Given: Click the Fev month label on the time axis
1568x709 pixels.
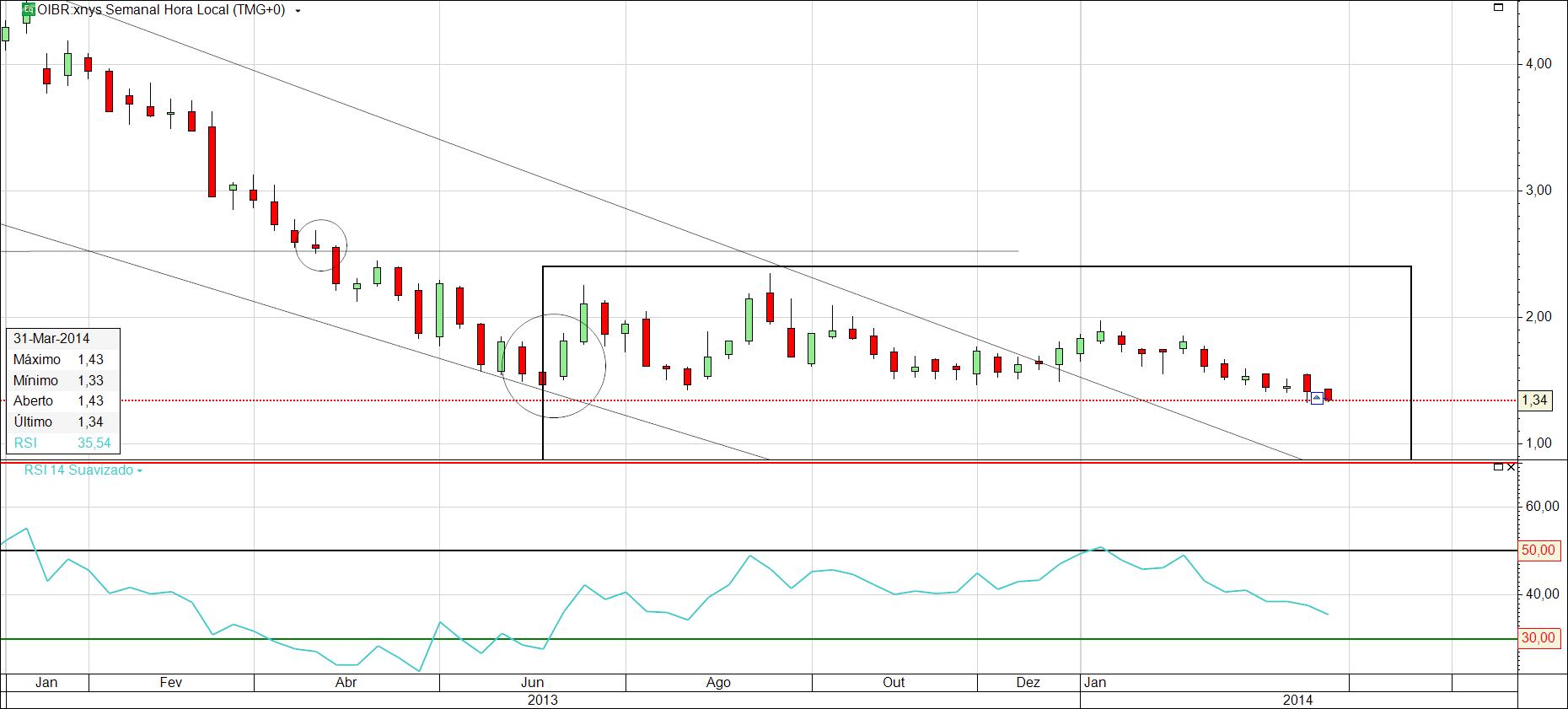Looking at the screenshot, I should 171,683.
